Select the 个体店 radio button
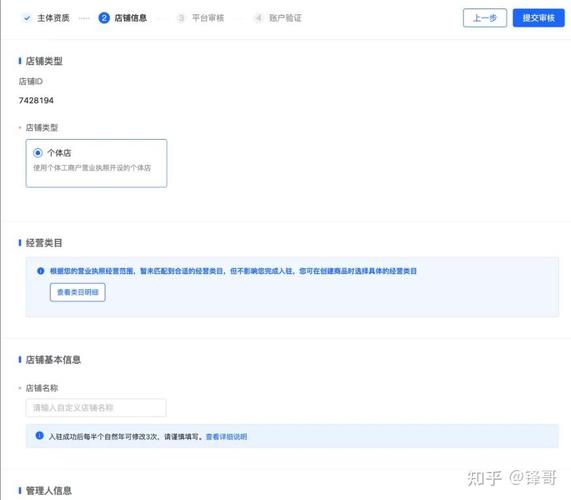The height and width of the screenshot is (500, 571). [x=38, y=153]
